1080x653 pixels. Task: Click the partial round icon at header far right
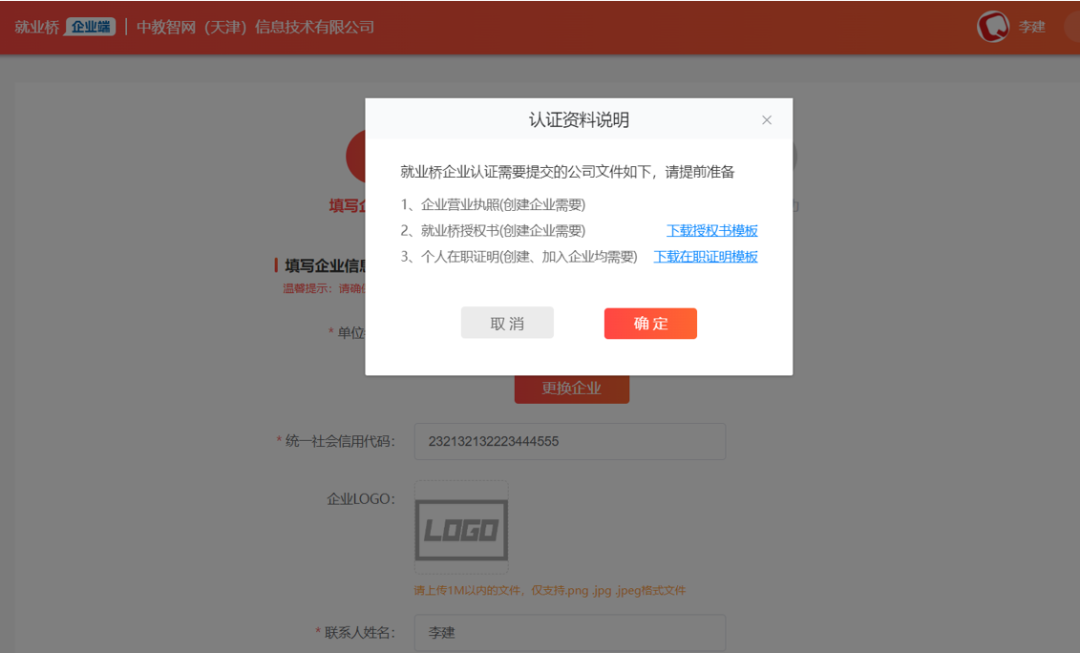(x=1072, y=27)
